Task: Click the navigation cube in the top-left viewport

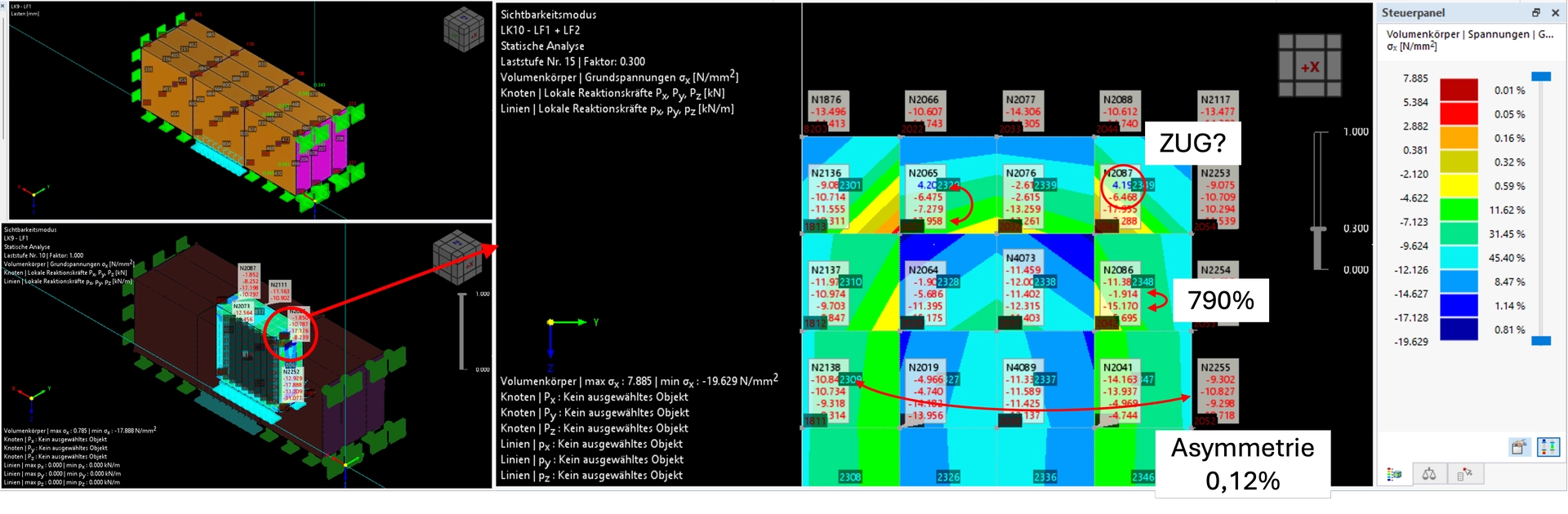Action: point(463,30)
